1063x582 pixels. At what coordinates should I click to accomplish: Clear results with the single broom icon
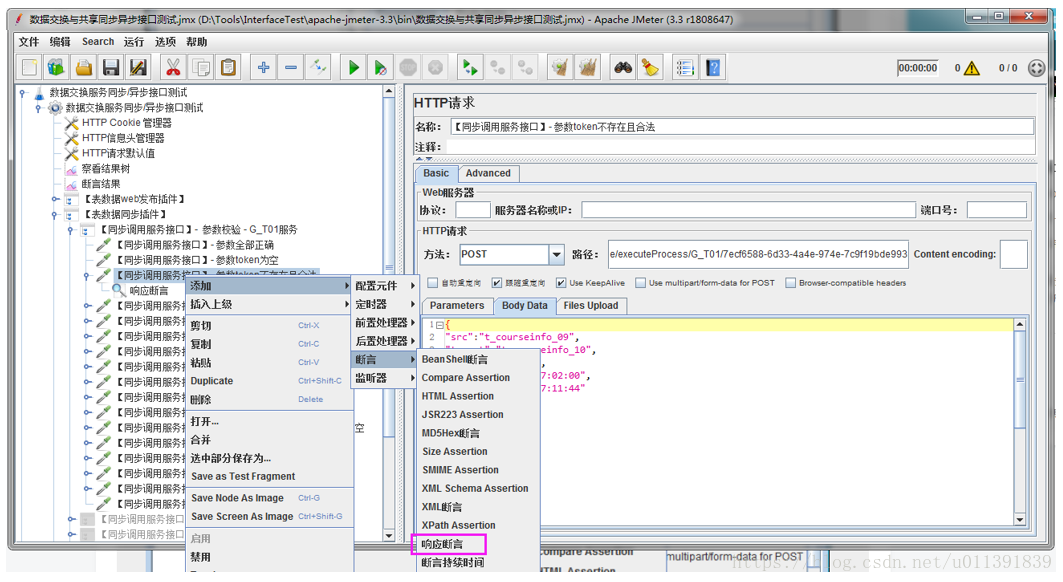(x=560, y=68)
